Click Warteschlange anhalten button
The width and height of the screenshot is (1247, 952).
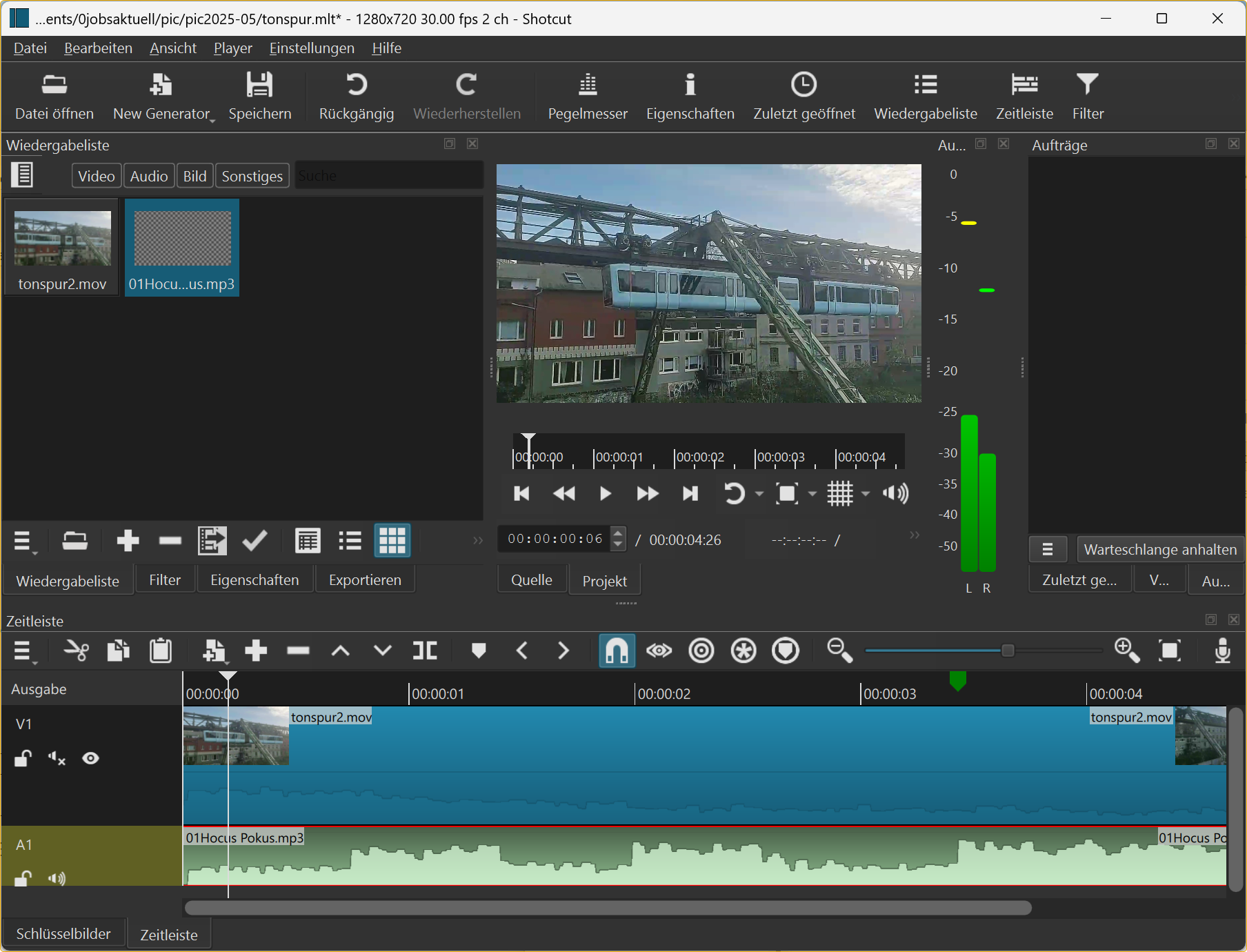1159,550
